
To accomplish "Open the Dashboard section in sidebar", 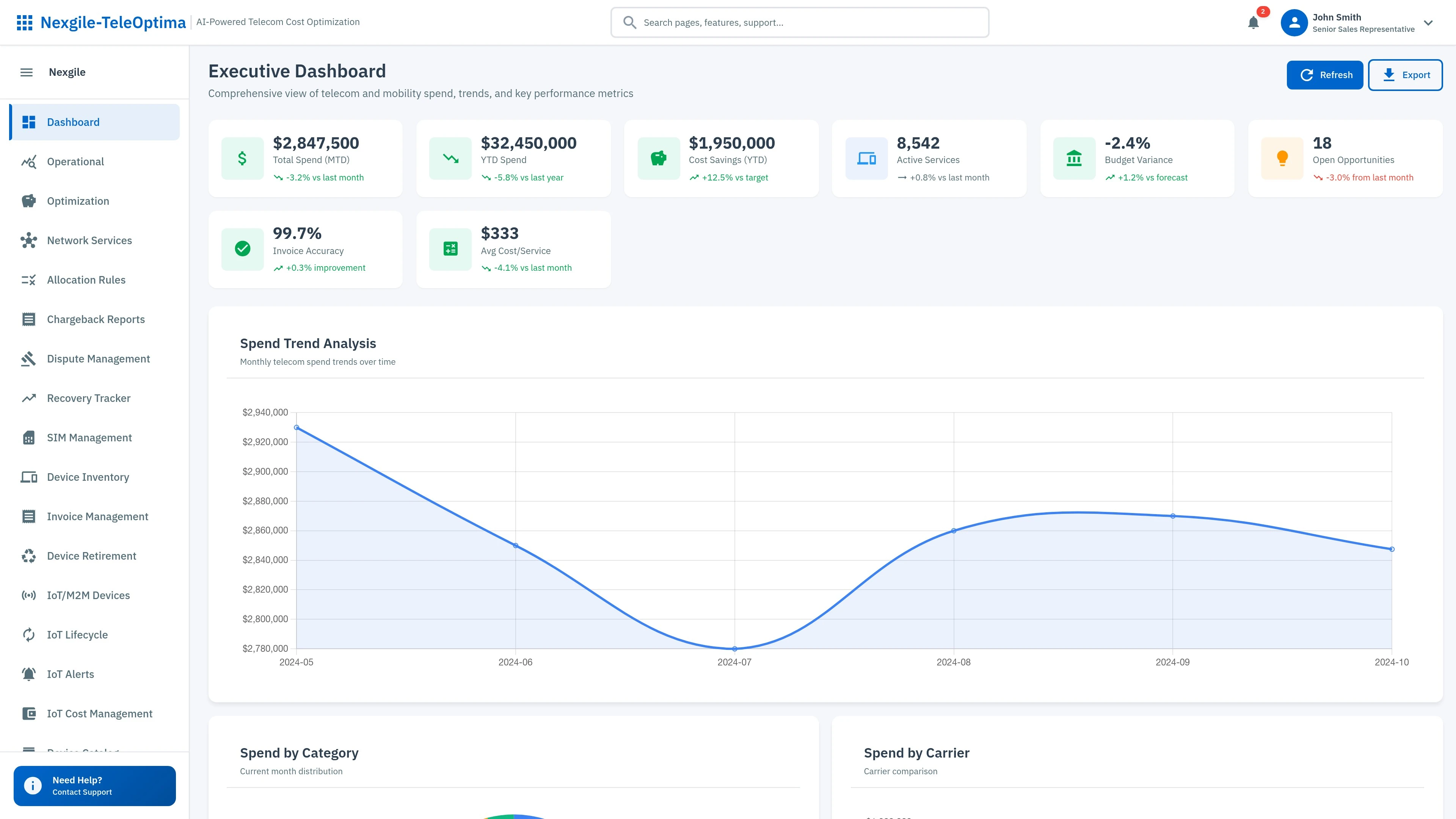I will 74,121.
